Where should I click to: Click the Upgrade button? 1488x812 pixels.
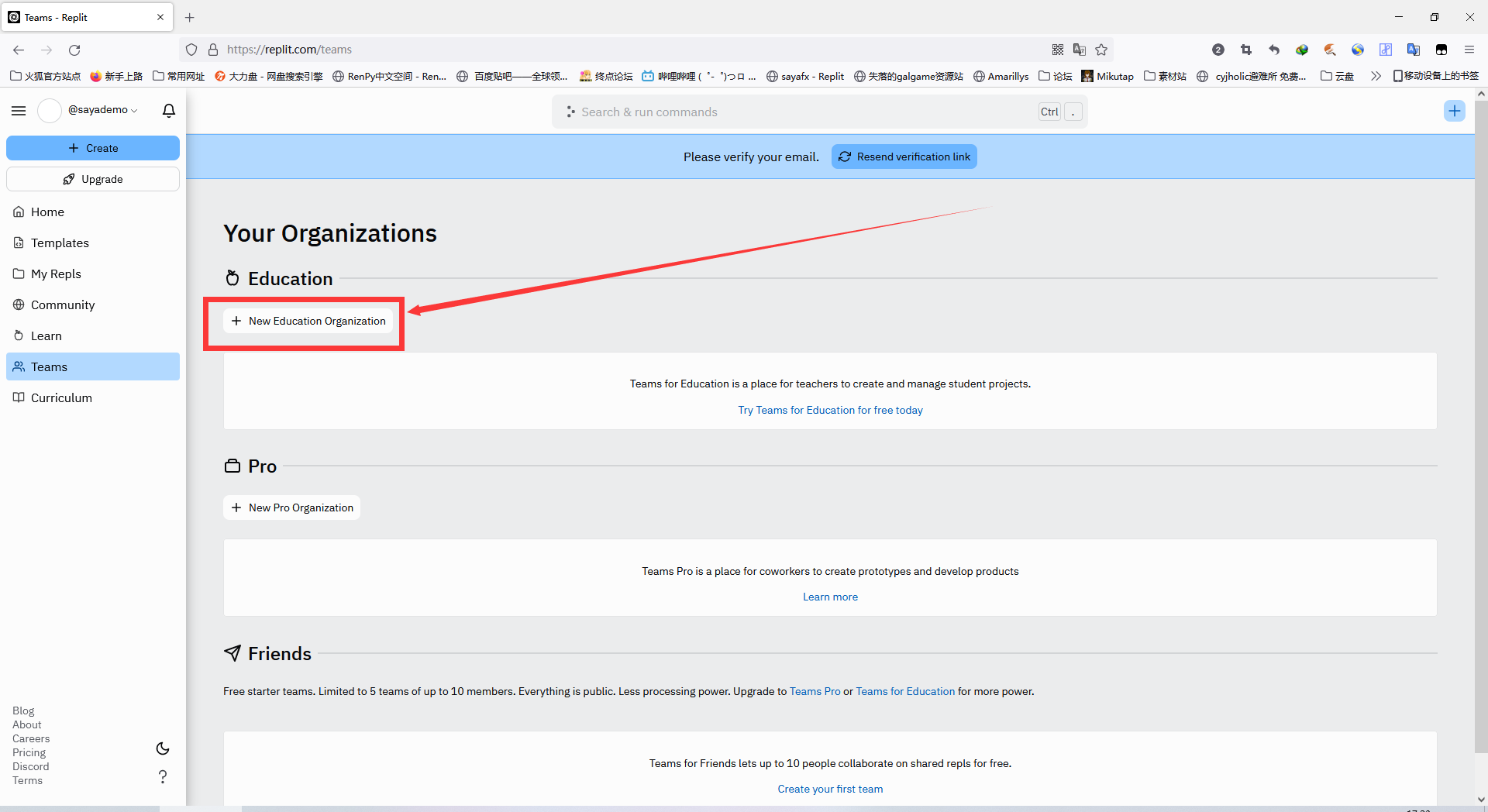[93, 179]
